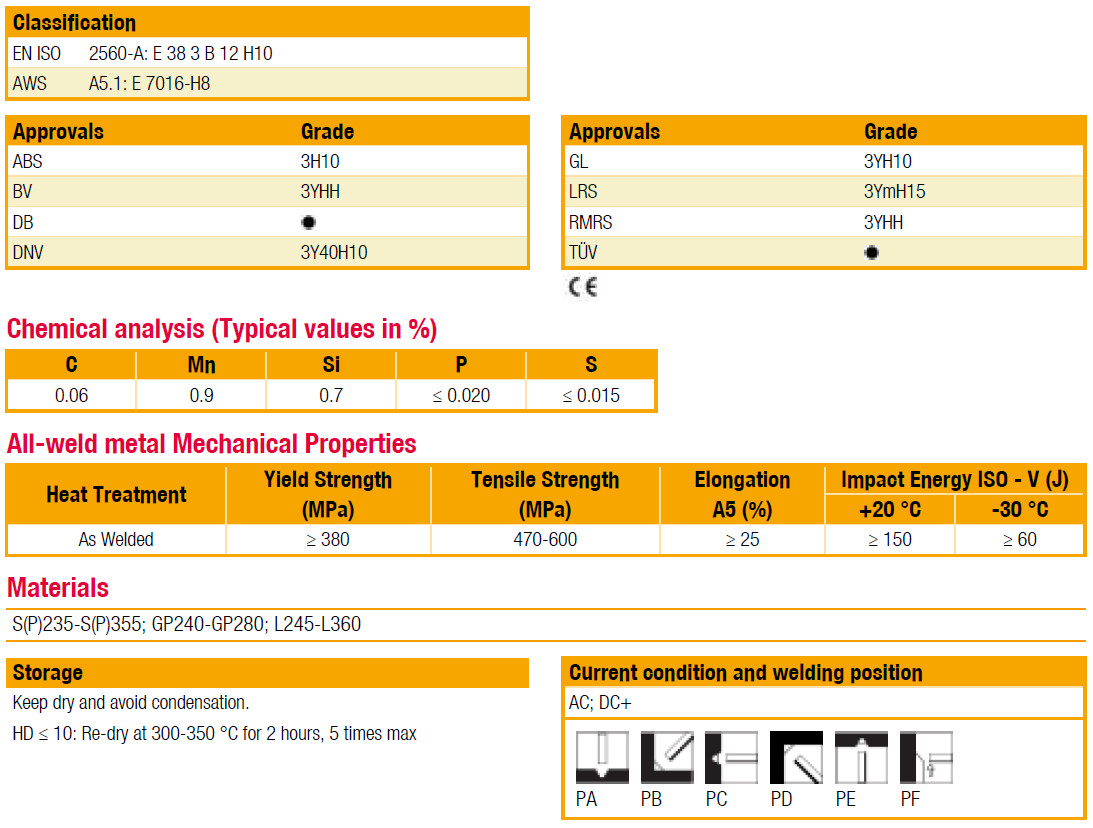Choose the PC welding position icon
Viewport: 1093px width, 828px height.
coord(731,758)
